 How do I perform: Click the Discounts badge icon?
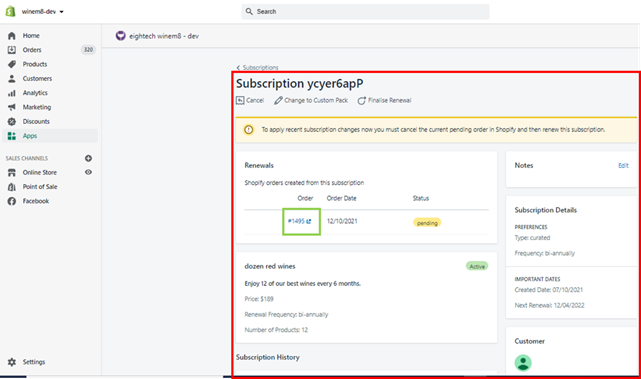pos(12,121)
